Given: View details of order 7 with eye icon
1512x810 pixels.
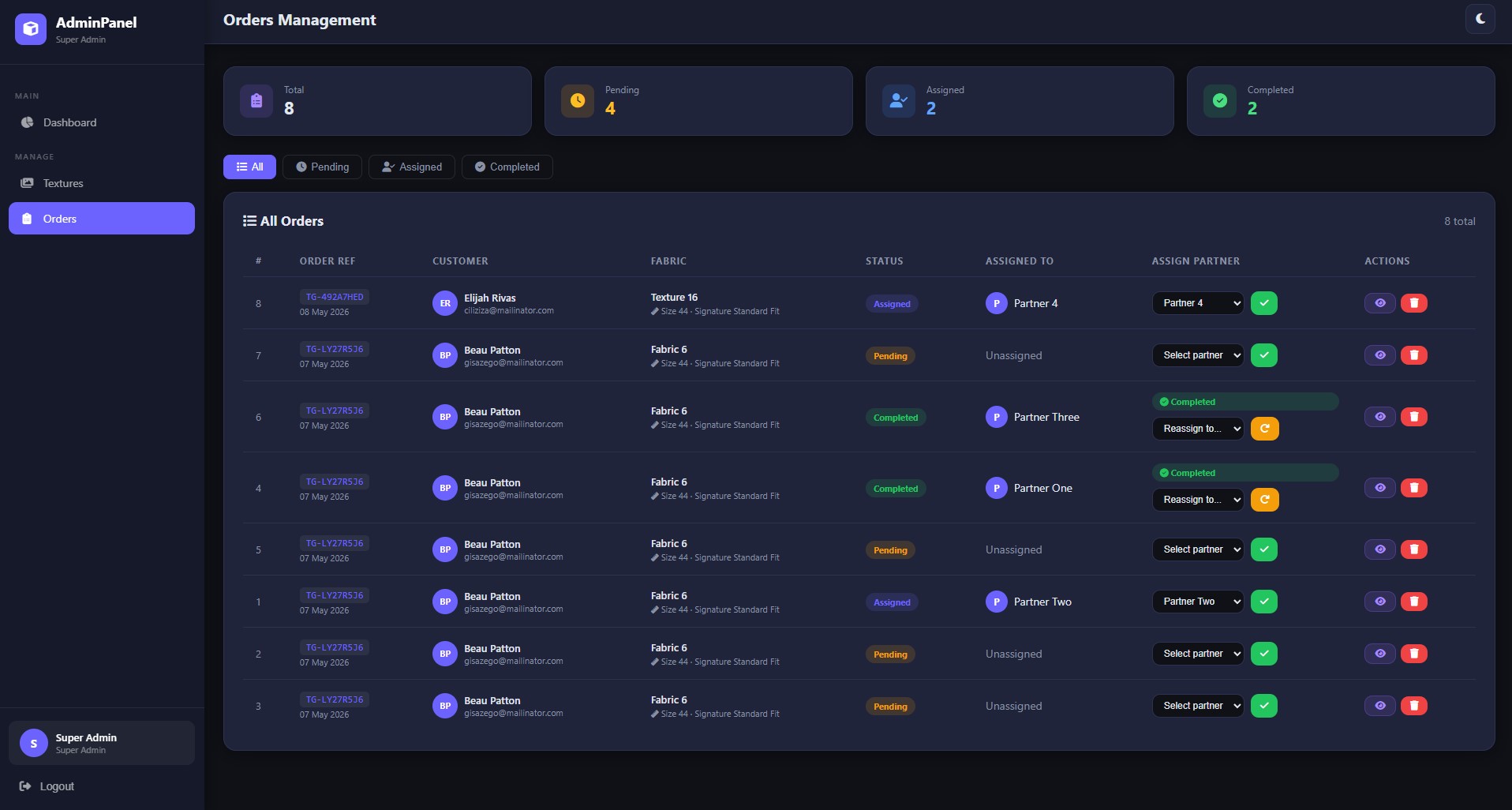Looking at the screenshot, I should [1380, 355].
